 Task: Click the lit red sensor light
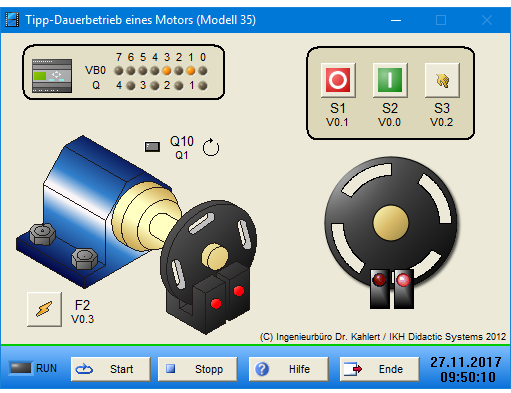(403, 280)
